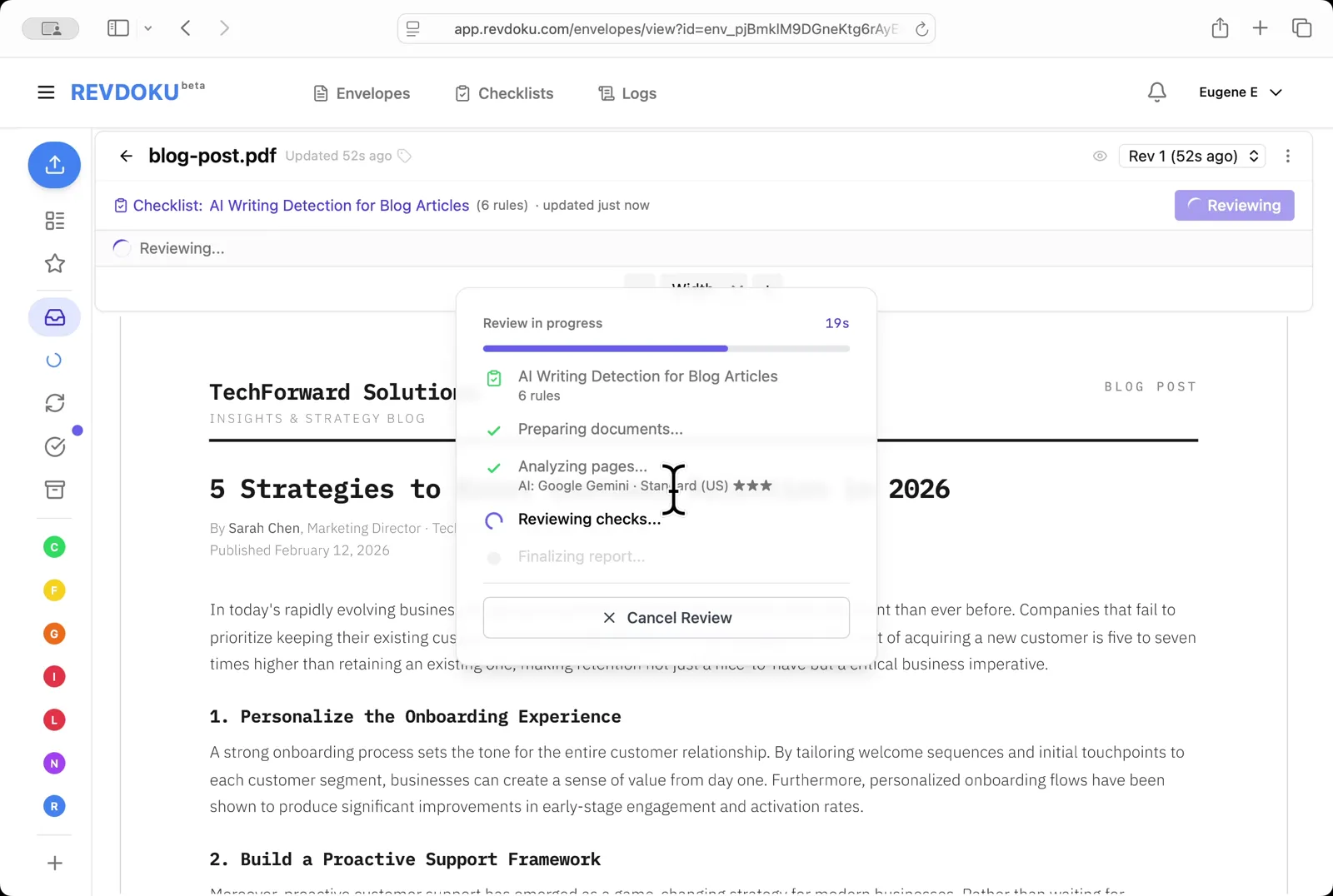
Task: Toggle the eye visibility icon near revision
Action: click(1100, 157)
